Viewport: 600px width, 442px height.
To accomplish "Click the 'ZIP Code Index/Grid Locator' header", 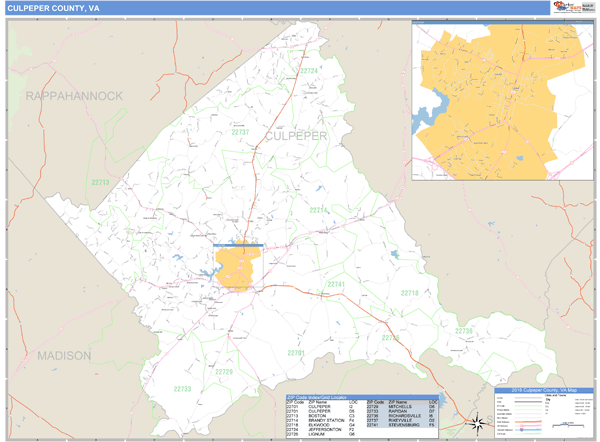I will 362,398.
